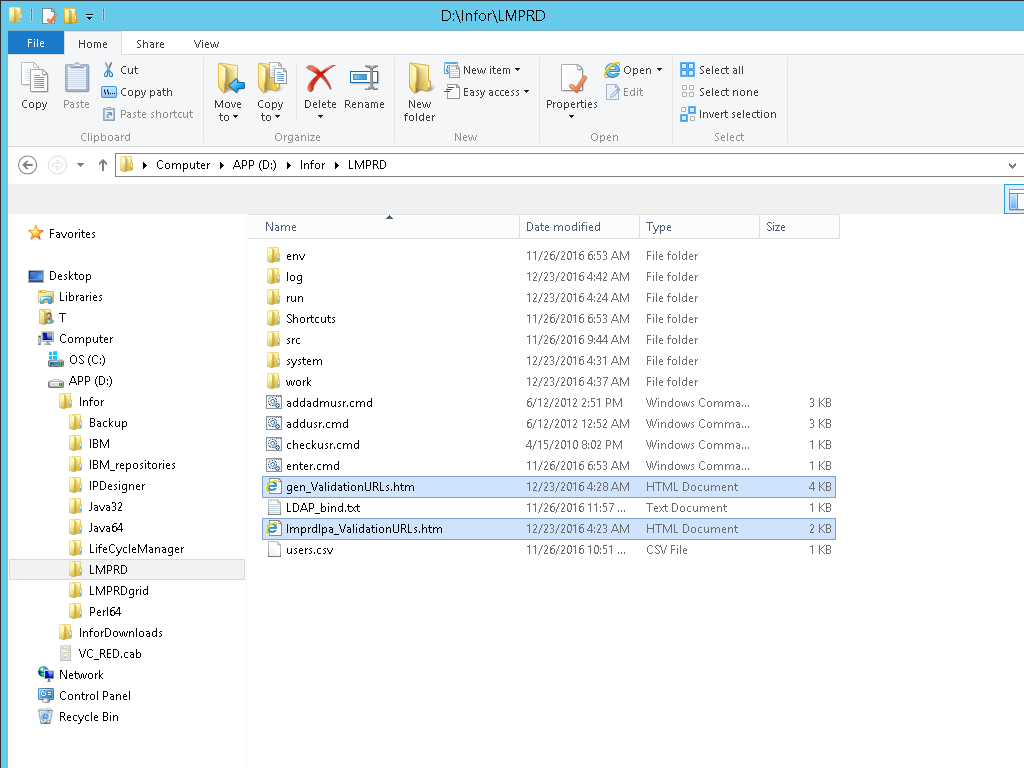Expand the Easy access dropdown
The height and width of the screenshot is (768, 1024).
click(495, 92)
